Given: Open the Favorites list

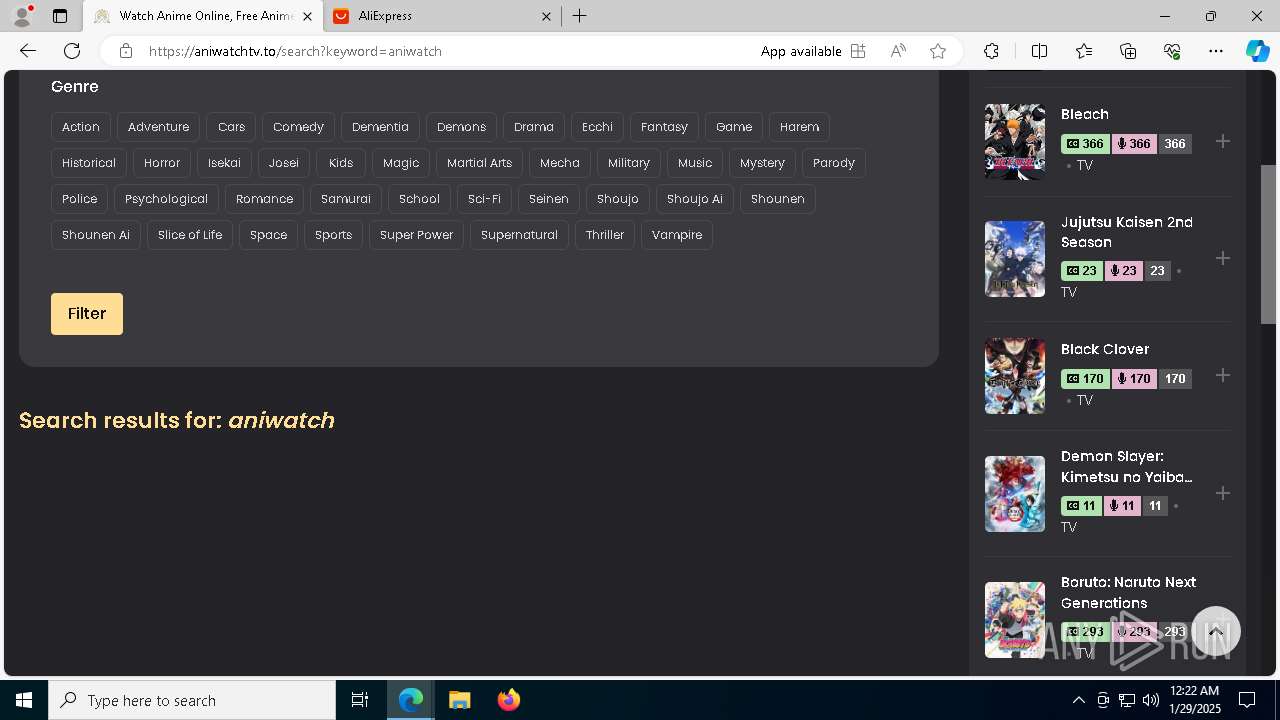Looking at the screenshot, I should click(x=1084, y=51).
